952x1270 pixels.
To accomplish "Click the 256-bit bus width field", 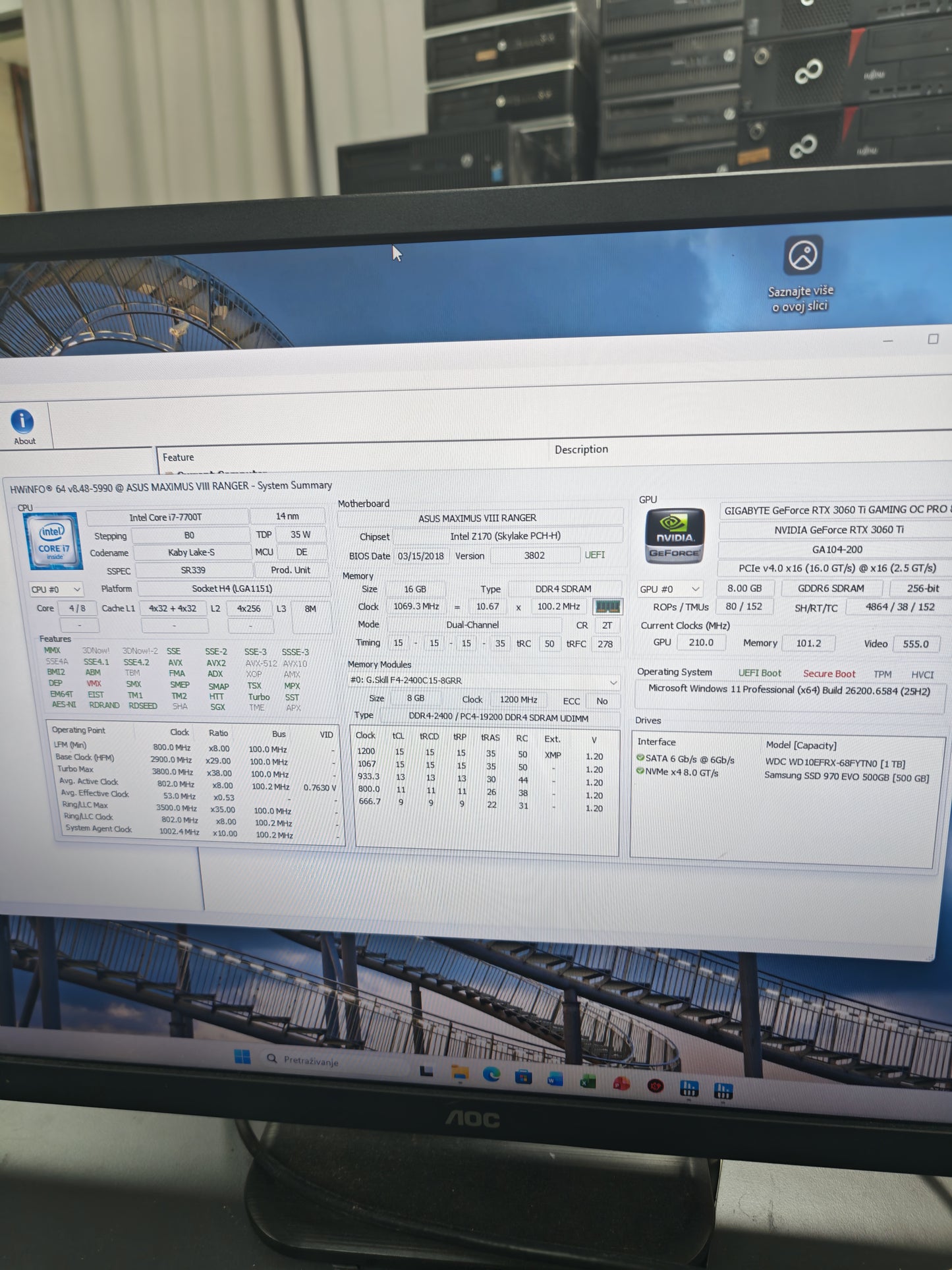I will pyautogui.click(x=922, y=588).
